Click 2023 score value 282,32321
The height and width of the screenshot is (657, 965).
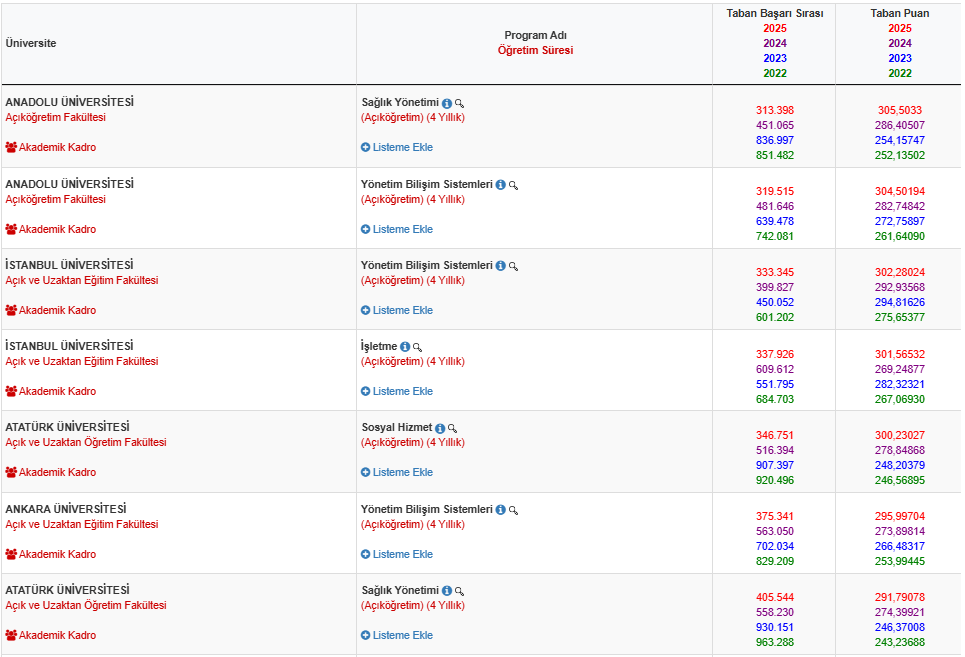[x=900, y=384]
